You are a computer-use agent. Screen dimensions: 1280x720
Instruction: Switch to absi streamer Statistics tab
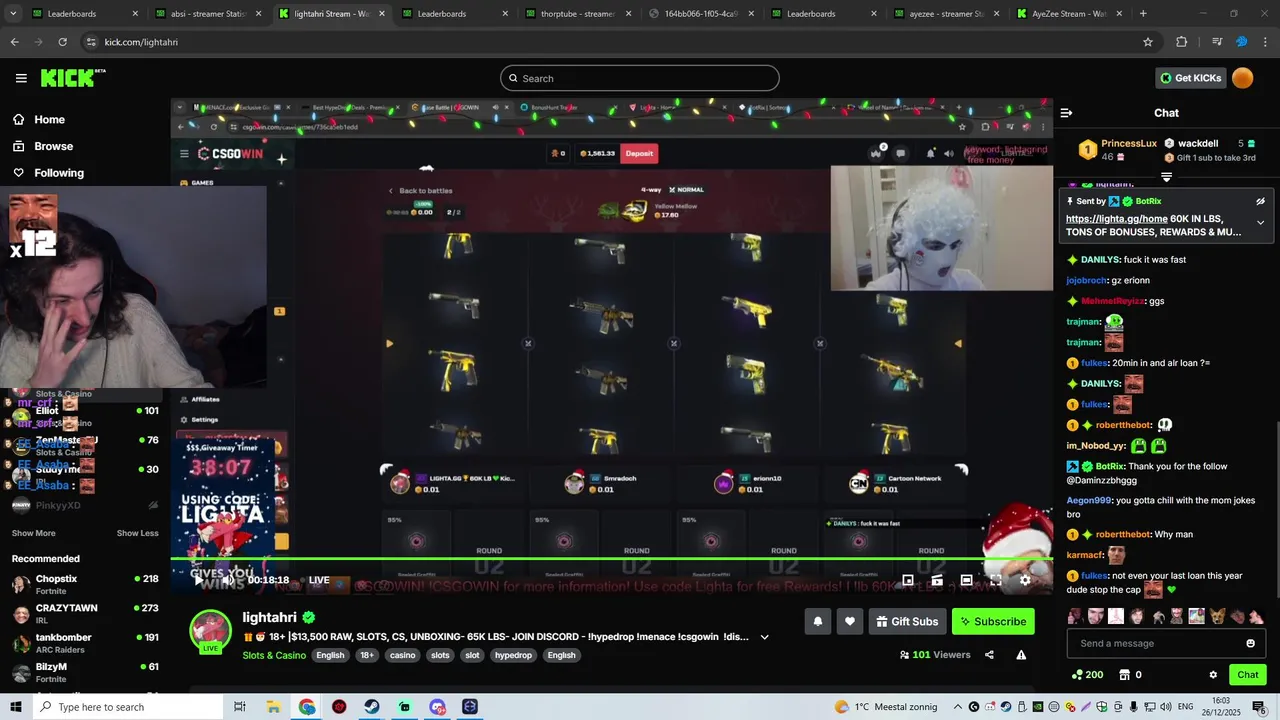point(208,14)
